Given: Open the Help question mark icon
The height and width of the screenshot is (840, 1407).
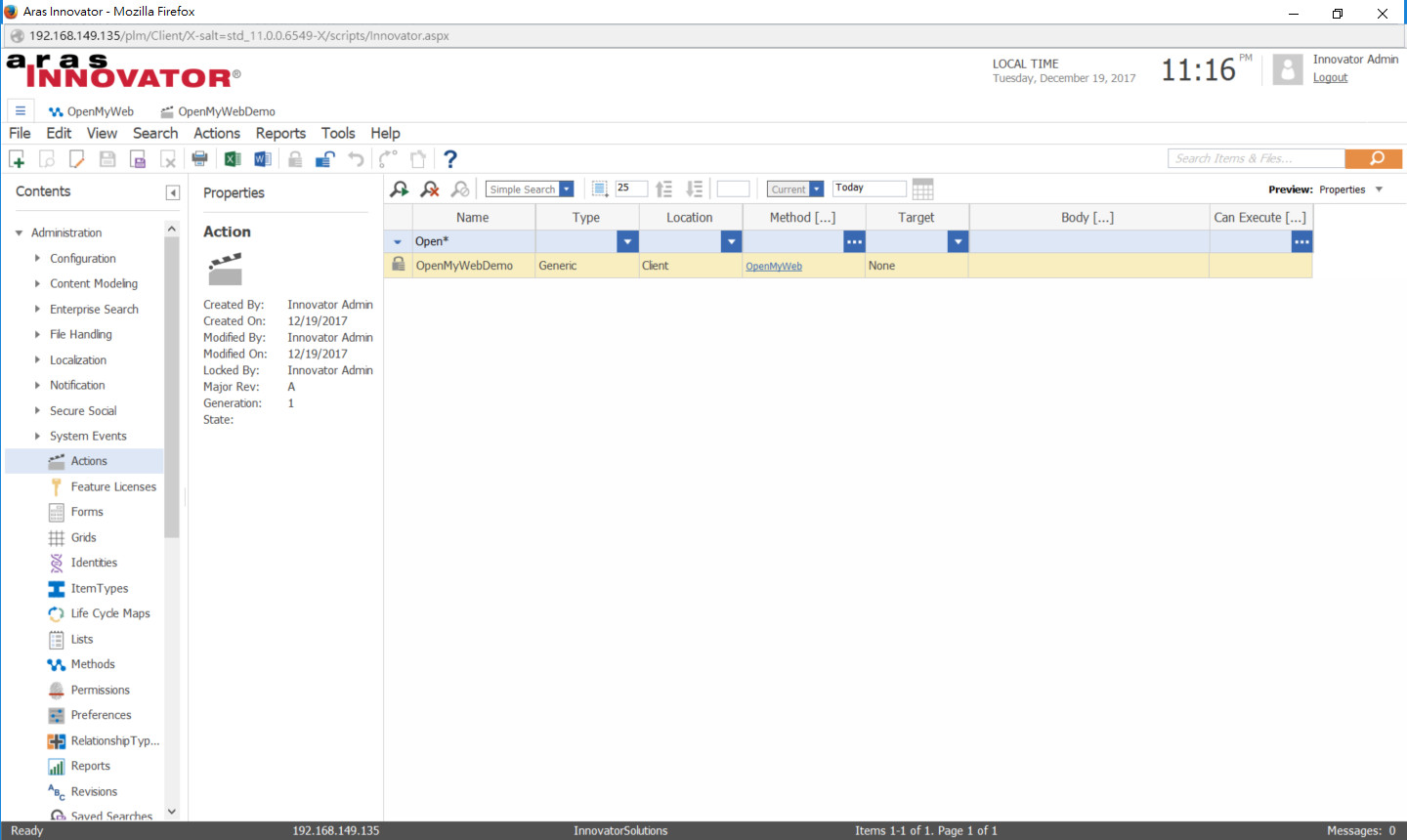Looking at the screenshot, I should [x=449, y=159].
